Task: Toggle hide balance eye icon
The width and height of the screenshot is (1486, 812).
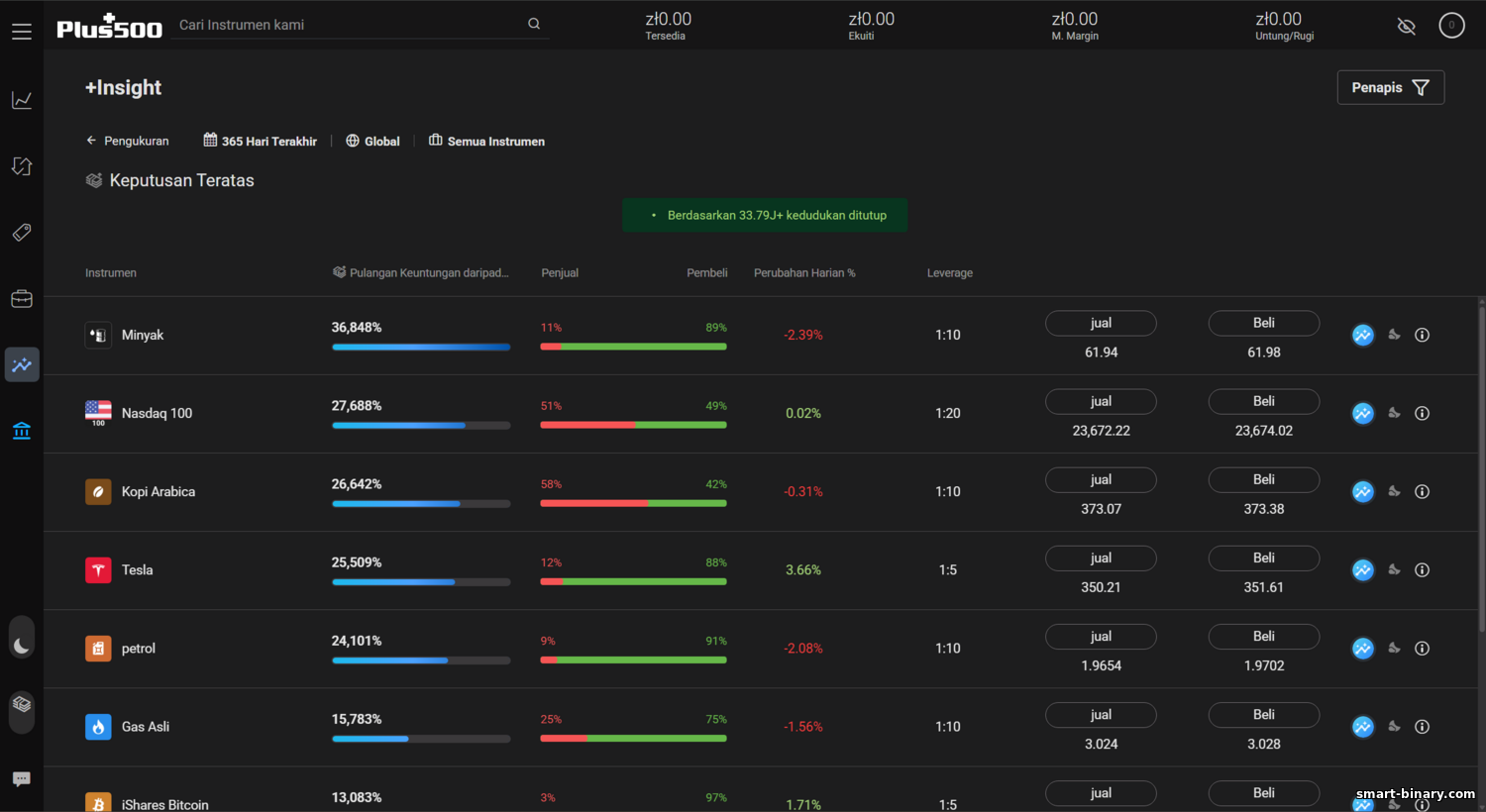Action: pyautogui.click(x=1406, y=26)
